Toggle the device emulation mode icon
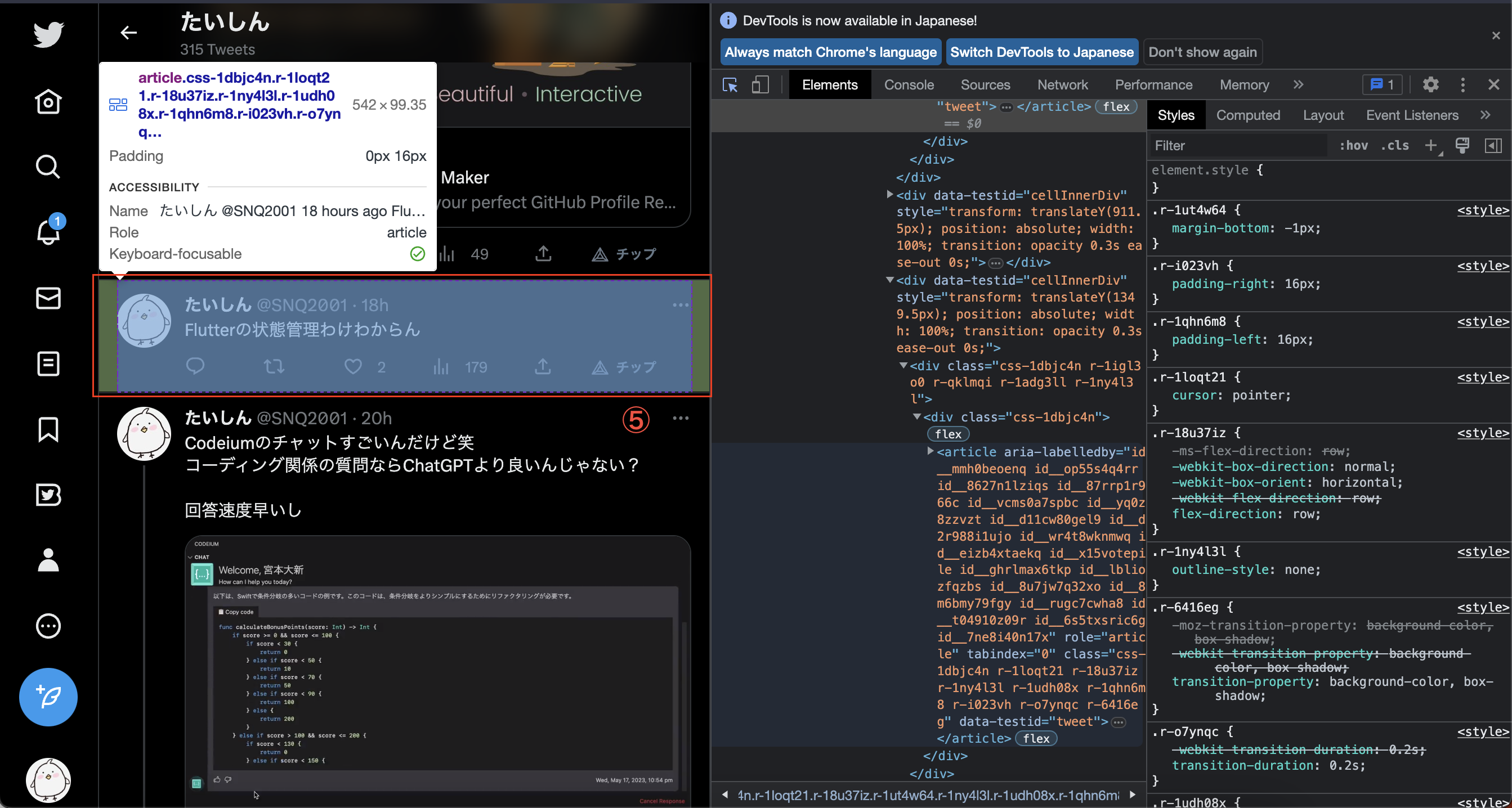The image size is (1512, 808). (x=760, y=84)
